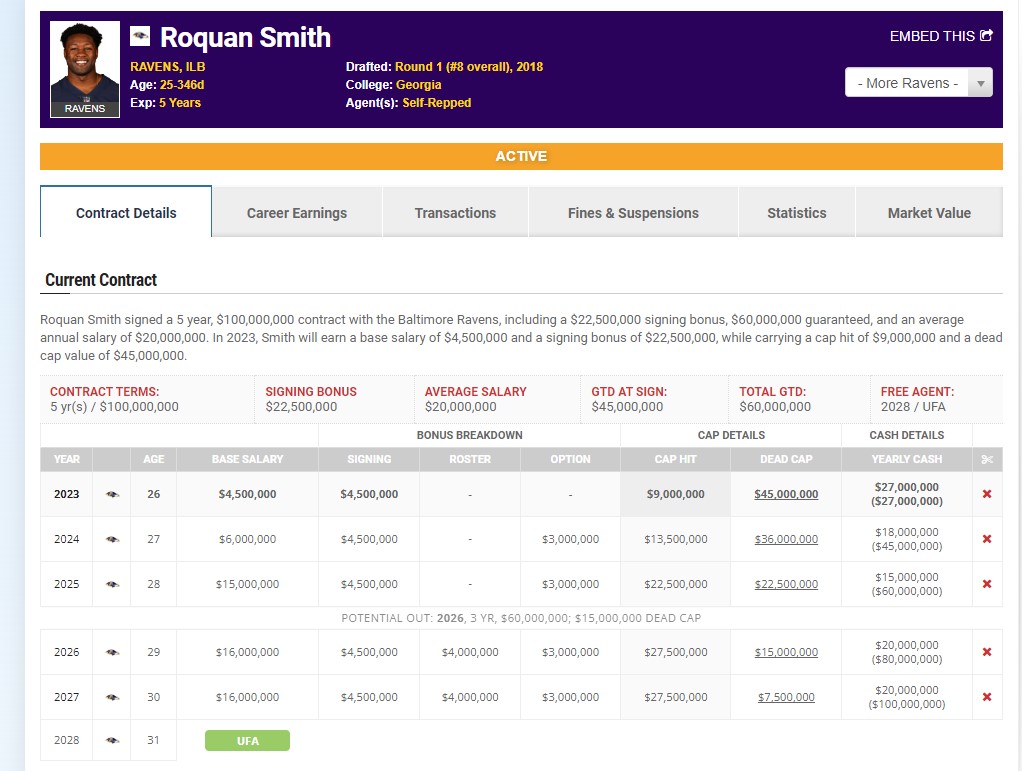
Task: Click the Ravens logo in the 2023 row
Action: coord(112,494)
